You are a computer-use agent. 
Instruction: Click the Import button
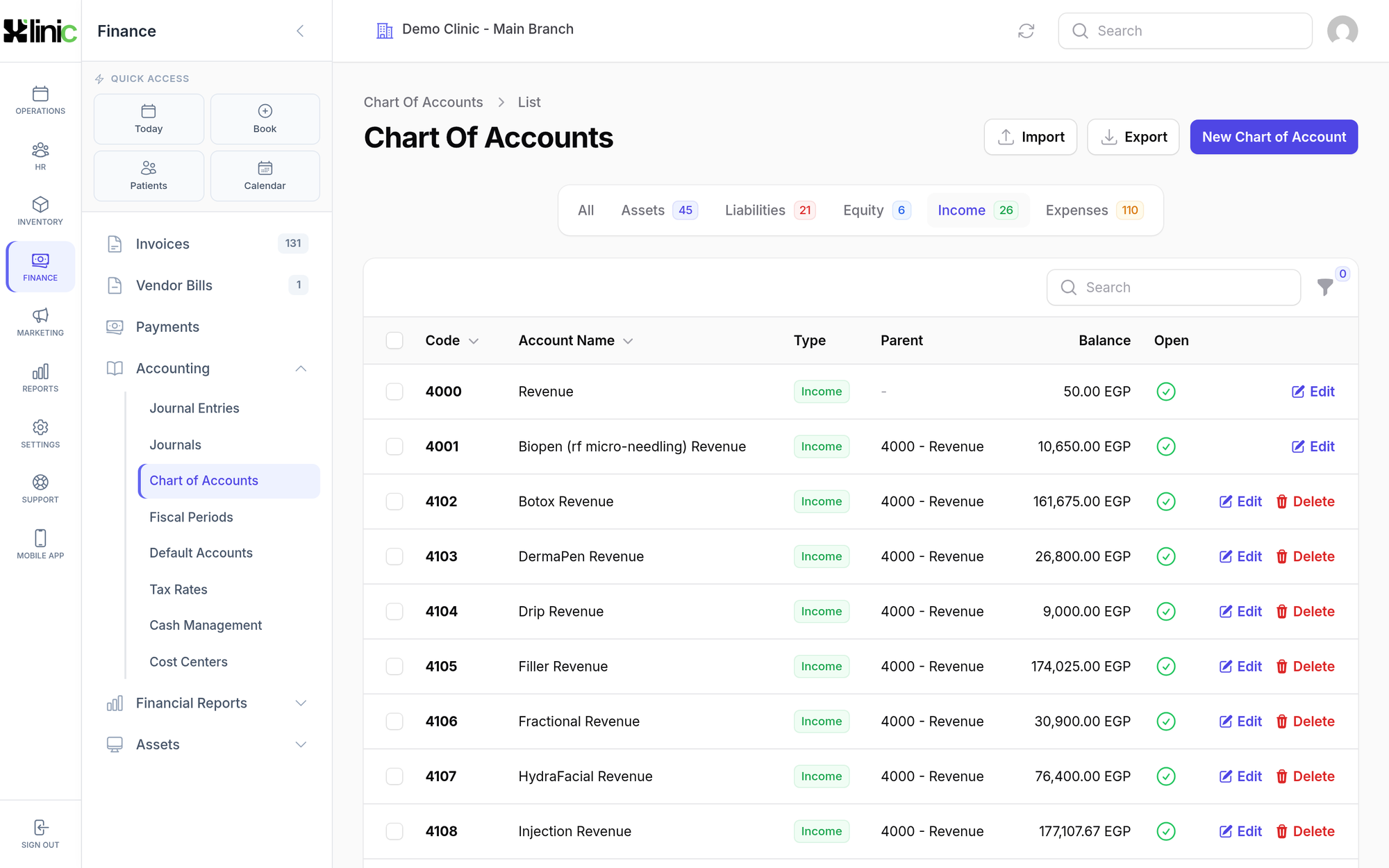coord(1030,137)
